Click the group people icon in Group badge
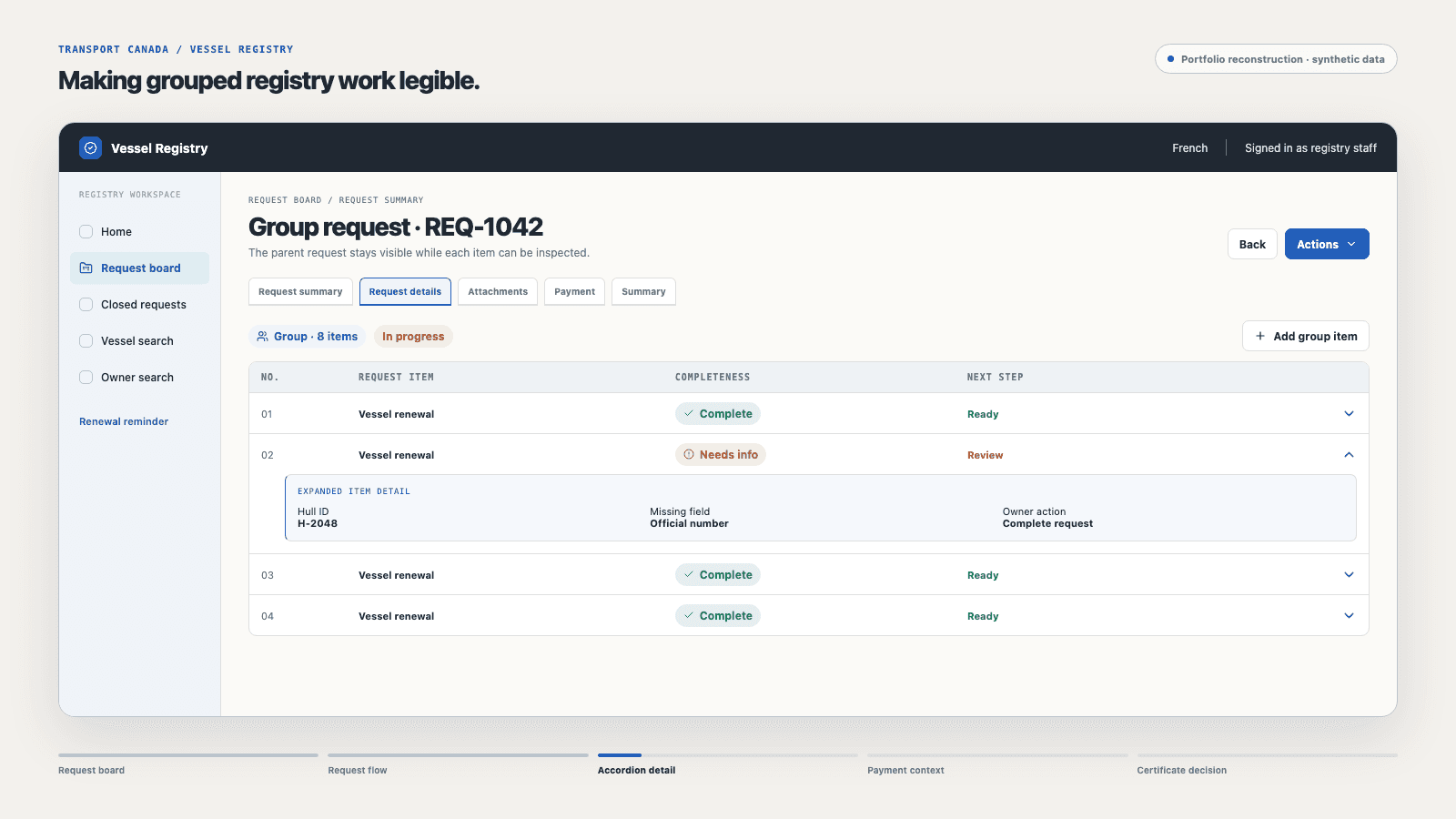This screenshot has height=819, width=1456. tap(262, 337)
